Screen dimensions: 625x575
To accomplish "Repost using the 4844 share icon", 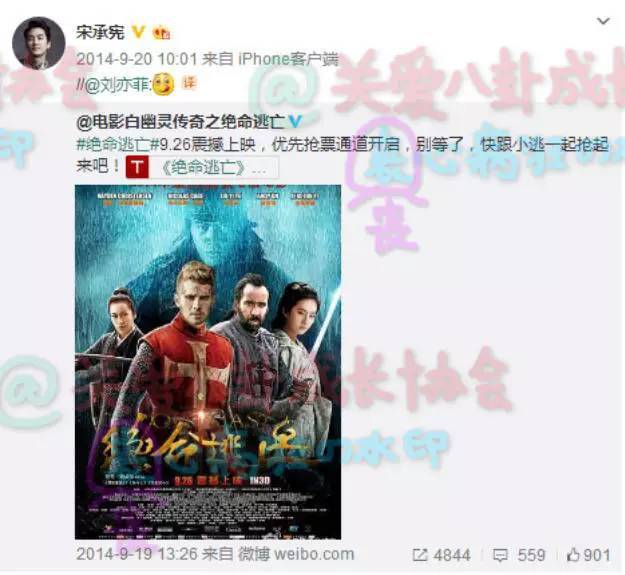I will 442,555.
